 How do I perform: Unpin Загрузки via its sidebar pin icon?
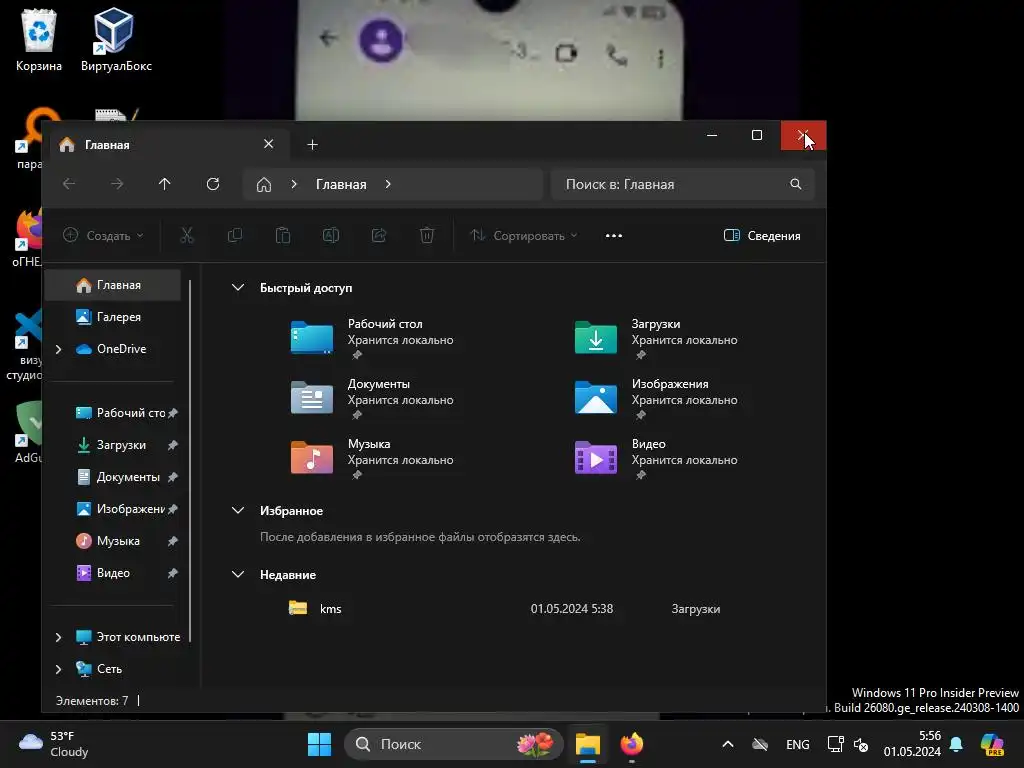(172, 445)
